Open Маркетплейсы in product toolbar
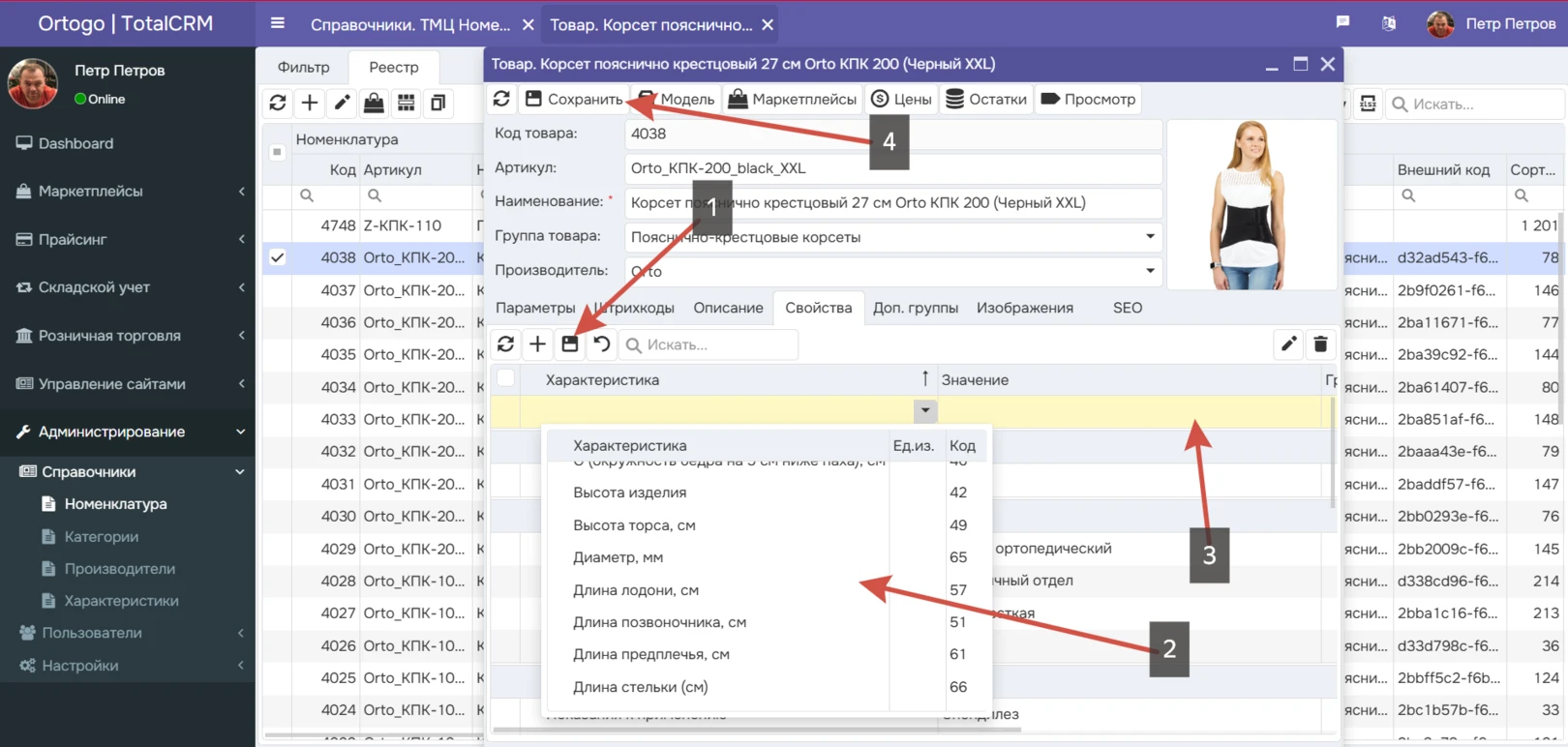Image resolution: width=1568 pixels, height=747 pixels. click(x=793, y=99)
